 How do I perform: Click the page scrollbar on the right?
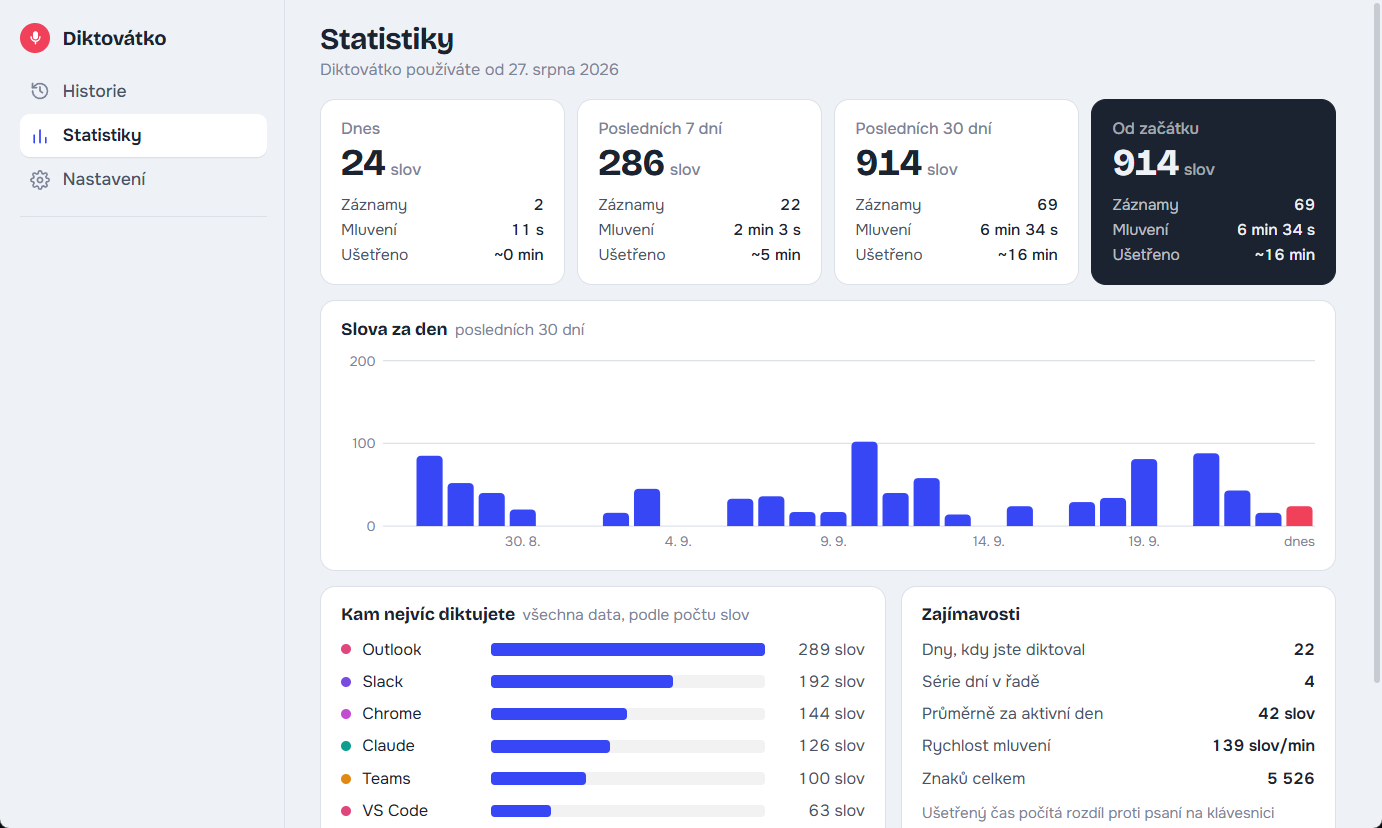1376,342
